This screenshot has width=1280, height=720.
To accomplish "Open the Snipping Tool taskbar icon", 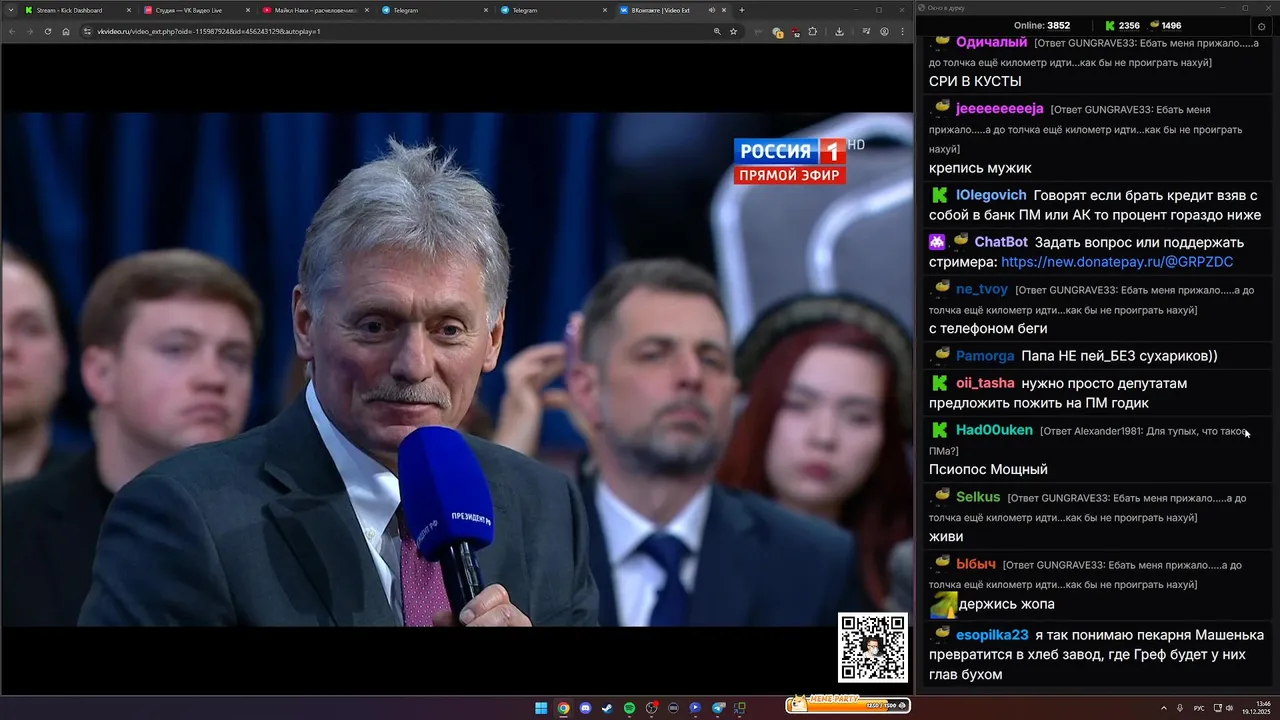I will pos(740,708).
